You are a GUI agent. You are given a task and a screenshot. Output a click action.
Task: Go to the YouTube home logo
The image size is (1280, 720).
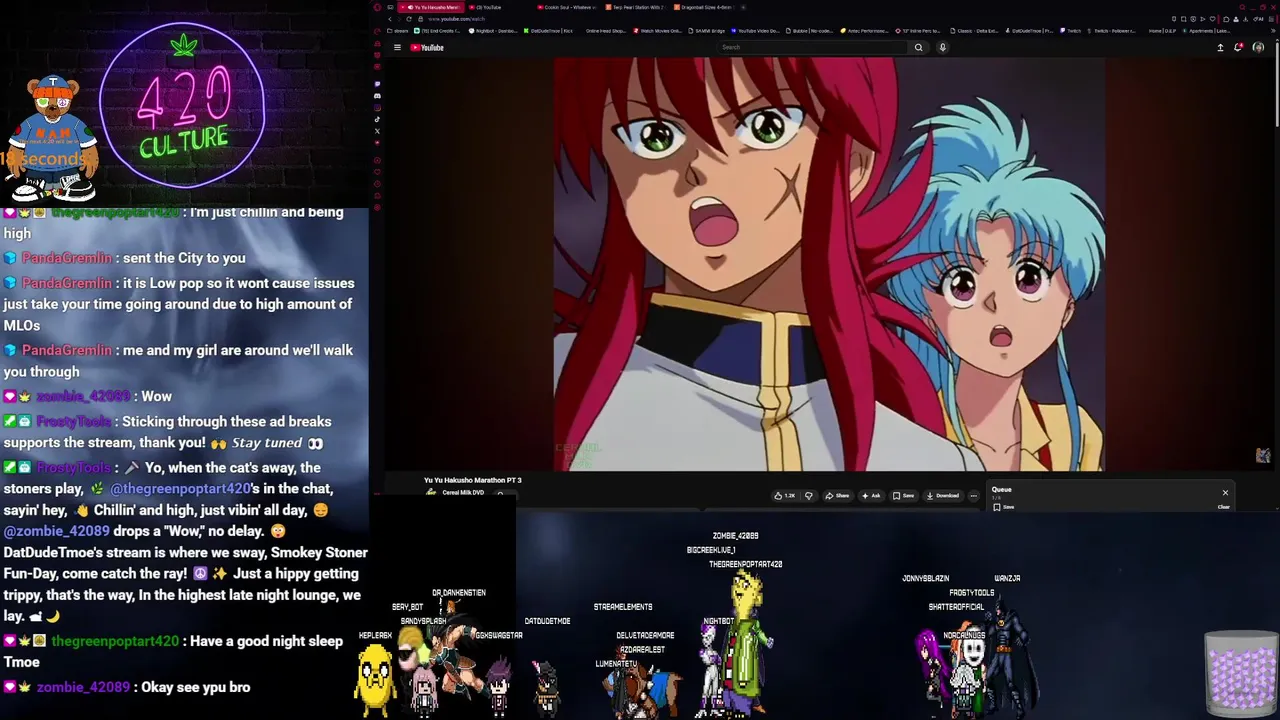click(x=427, y=47)
